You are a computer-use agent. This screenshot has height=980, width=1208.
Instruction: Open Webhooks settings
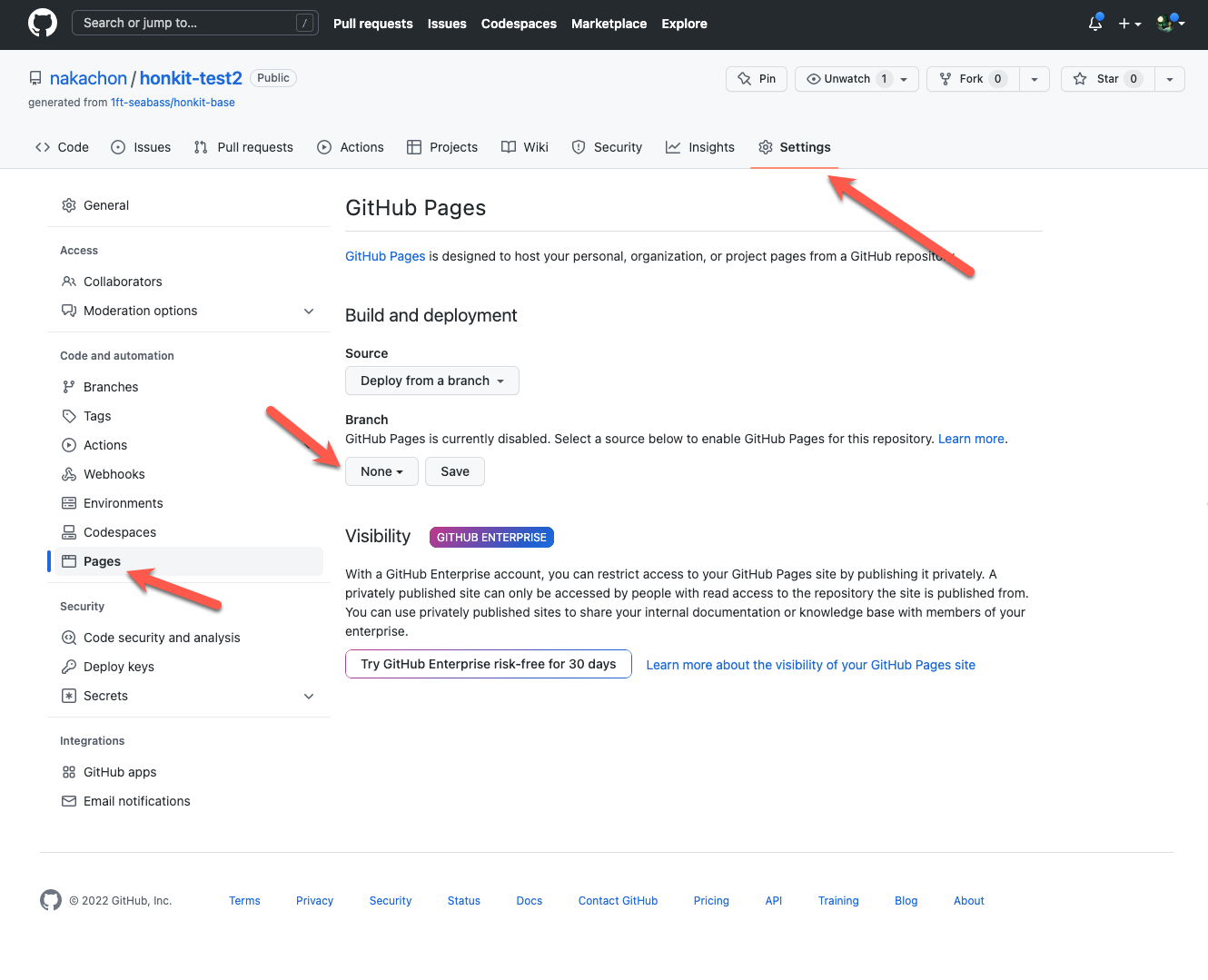click(189, 474)
